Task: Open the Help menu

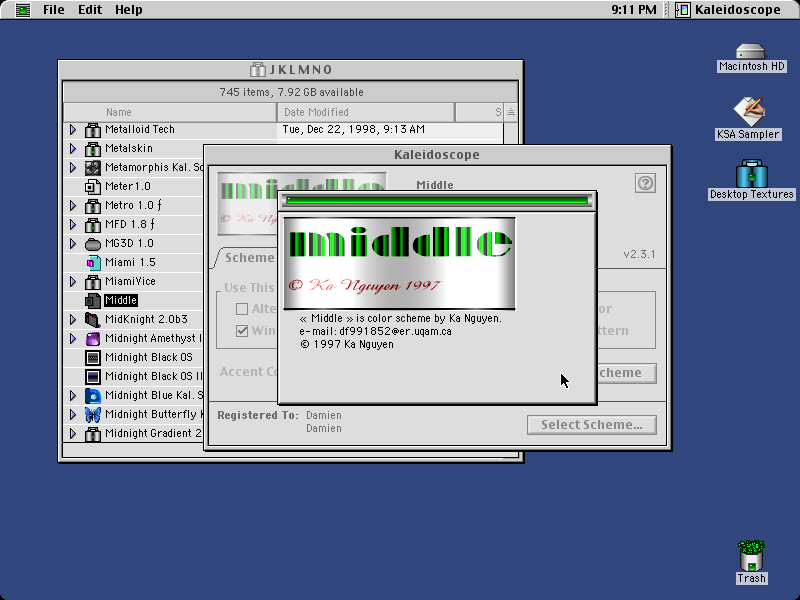Action: point(129,10)
